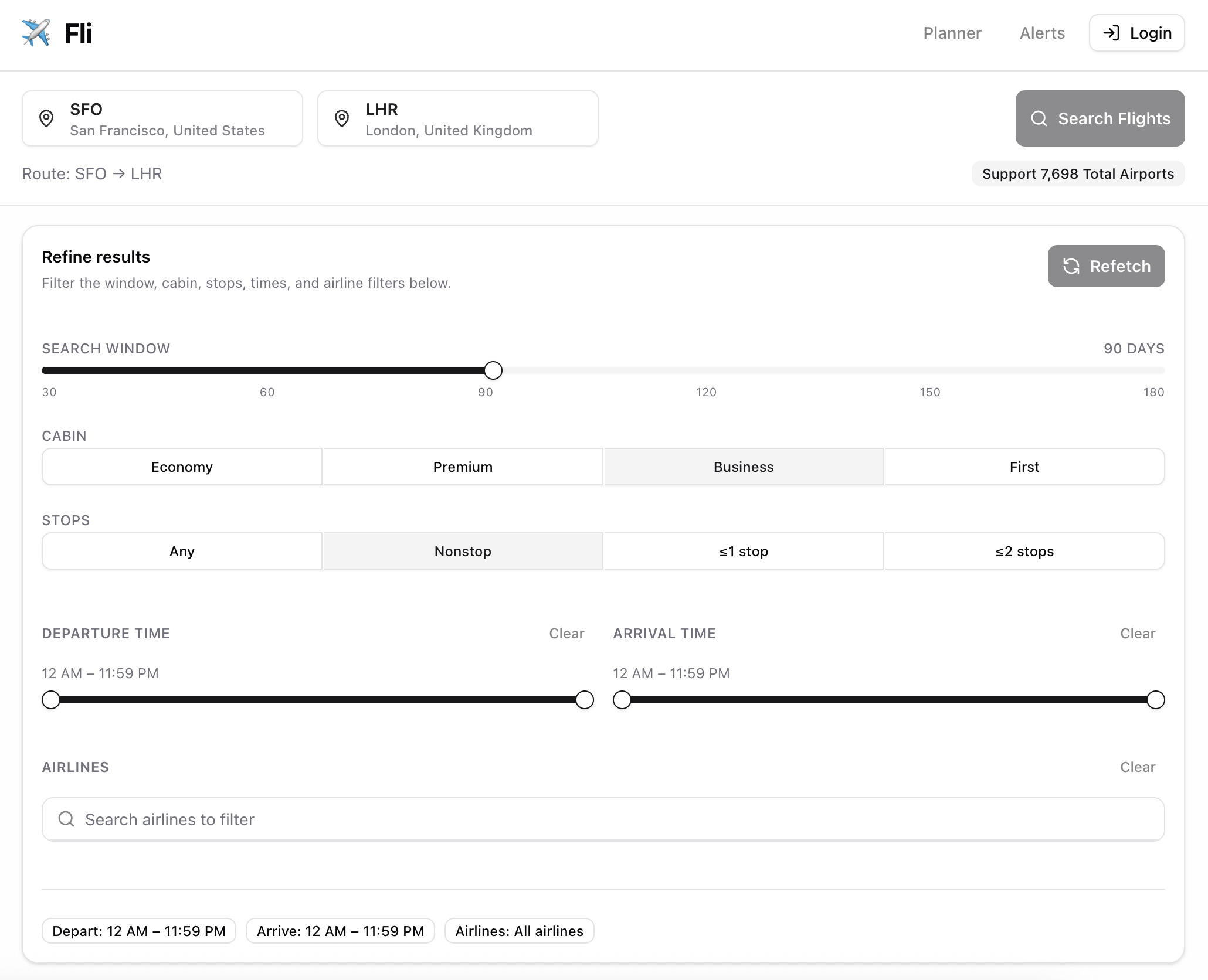Click the Login arrow icon
This screenshot has width=1208, height=980.
(1111, 33)
